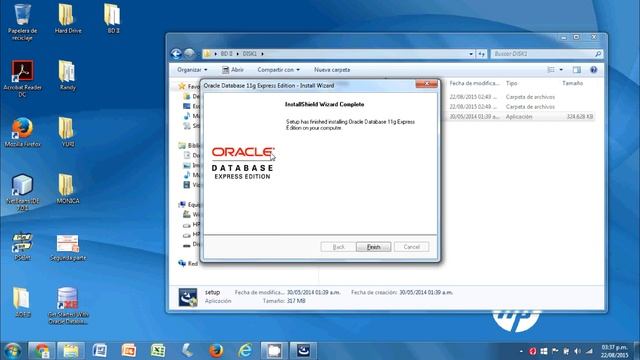Sort by the Tamaño column header

[572, 83]
